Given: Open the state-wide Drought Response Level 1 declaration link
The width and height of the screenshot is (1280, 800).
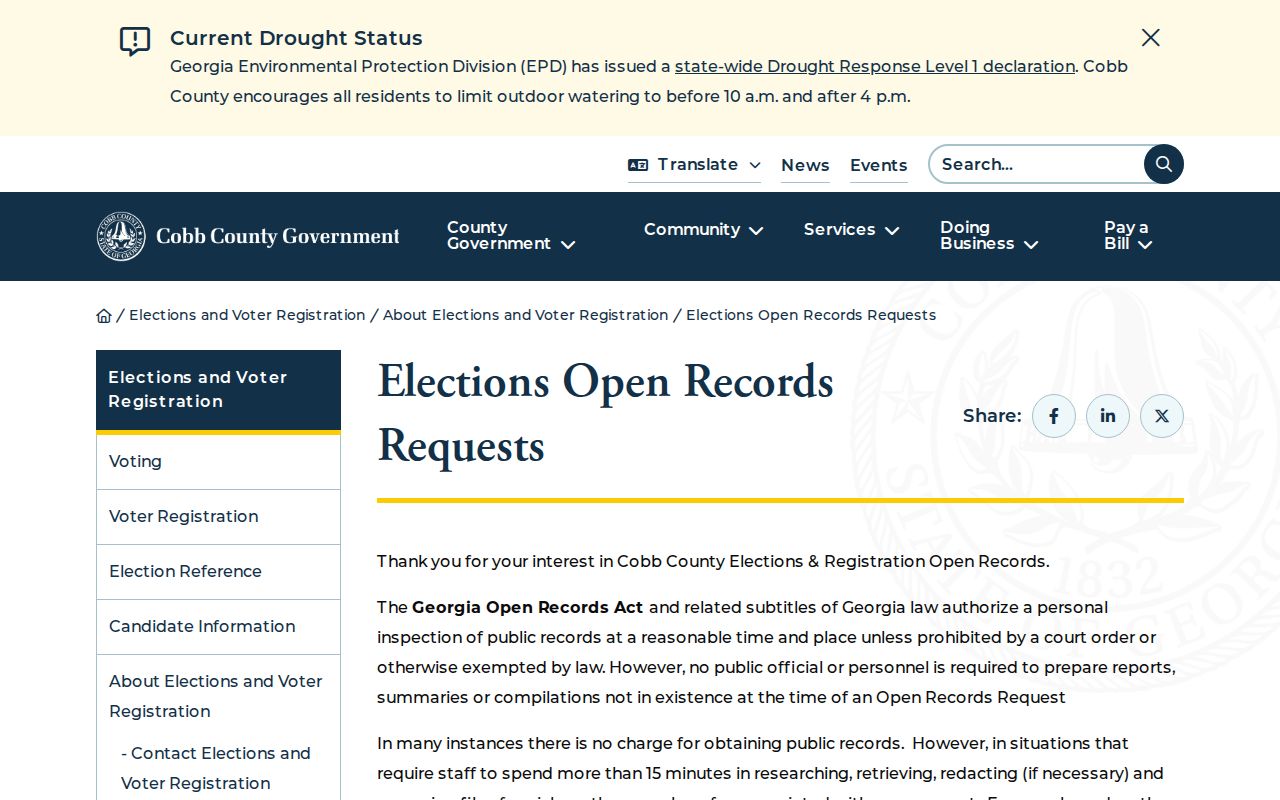Looking at the screenshot, I should coord(875,67).
